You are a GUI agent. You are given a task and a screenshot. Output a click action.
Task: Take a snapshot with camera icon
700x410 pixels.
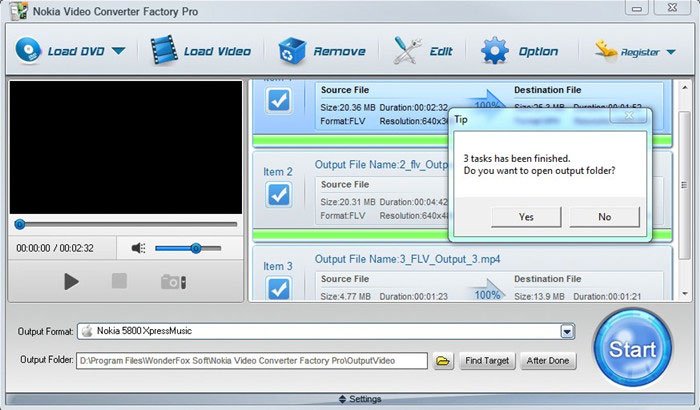(173, 282)
